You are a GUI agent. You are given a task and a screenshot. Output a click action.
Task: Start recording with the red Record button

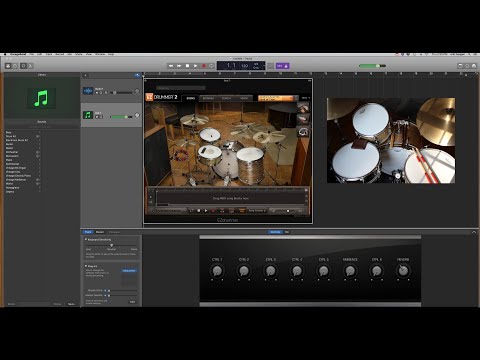coord(204,66)
